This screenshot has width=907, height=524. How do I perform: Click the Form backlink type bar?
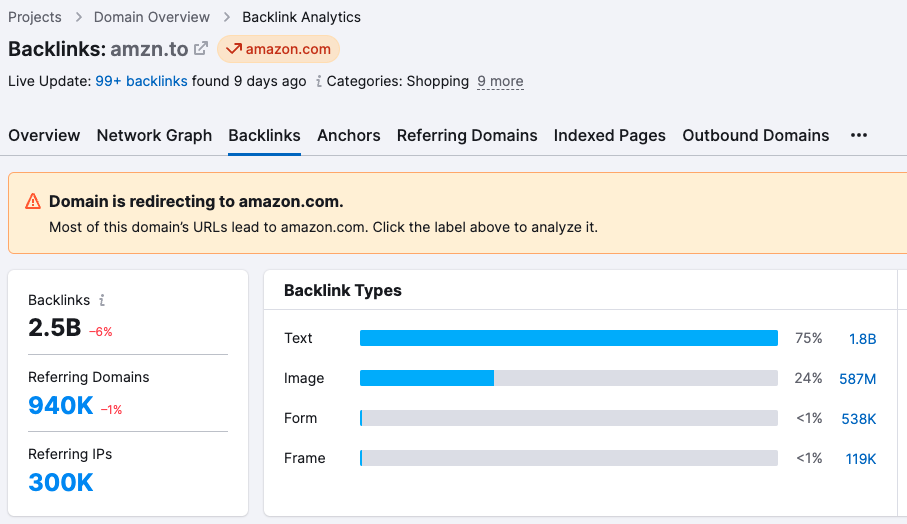(x=569, y=418)
